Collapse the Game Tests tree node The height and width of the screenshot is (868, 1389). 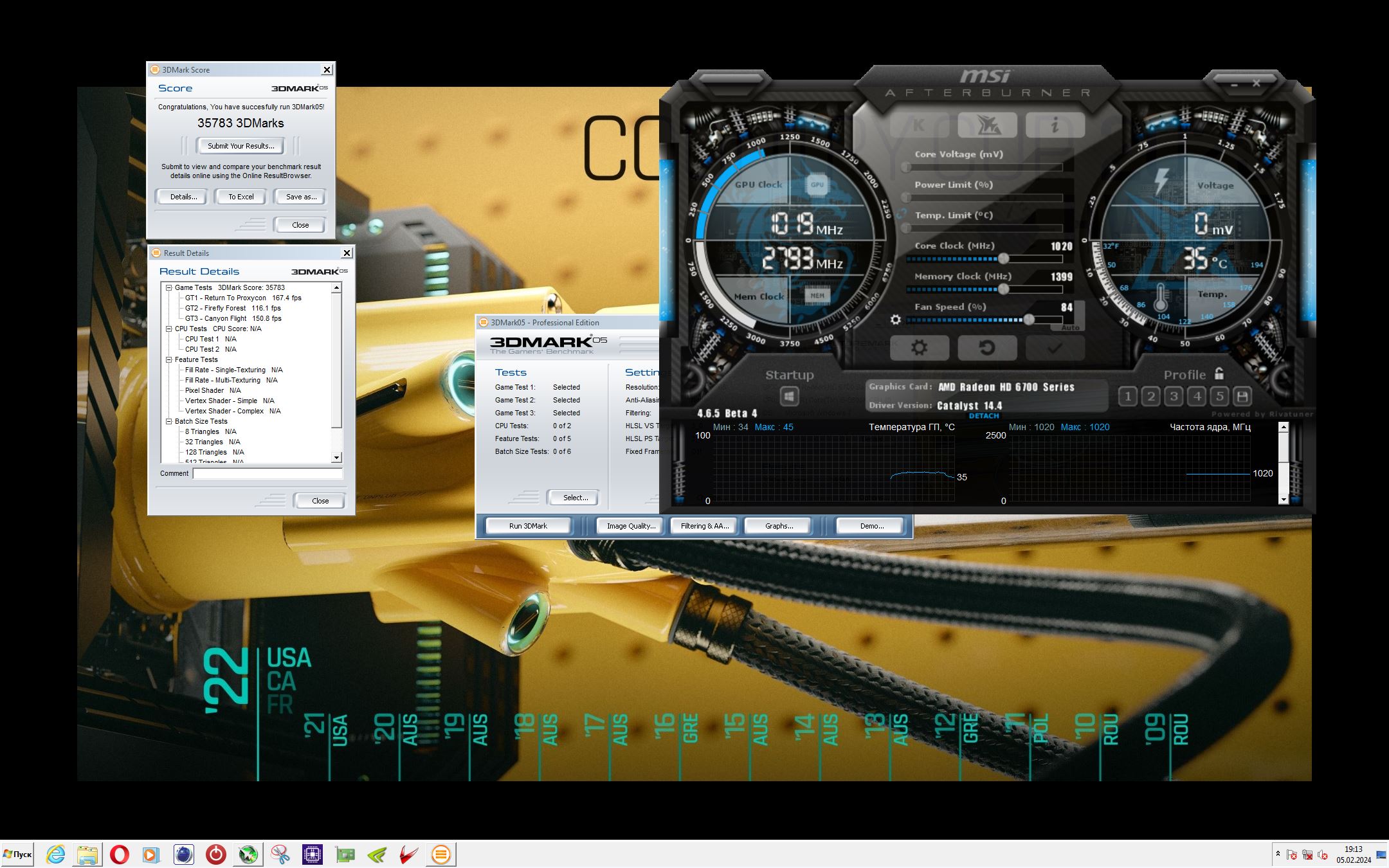click(x=169, y=287)
